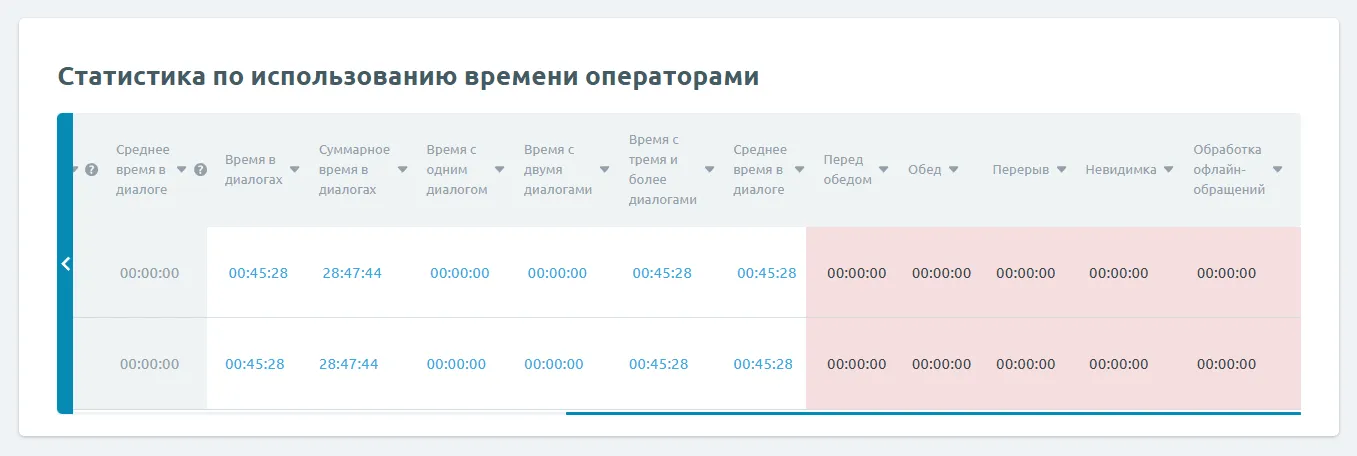Sort by "Перерыв" using its arrow icon
This screenshot has width=1357, height=456.
1061,170
